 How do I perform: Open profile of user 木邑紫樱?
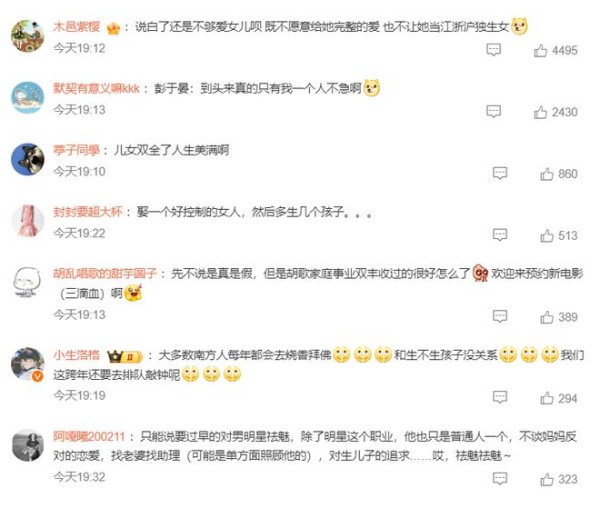tap(77, 26)
